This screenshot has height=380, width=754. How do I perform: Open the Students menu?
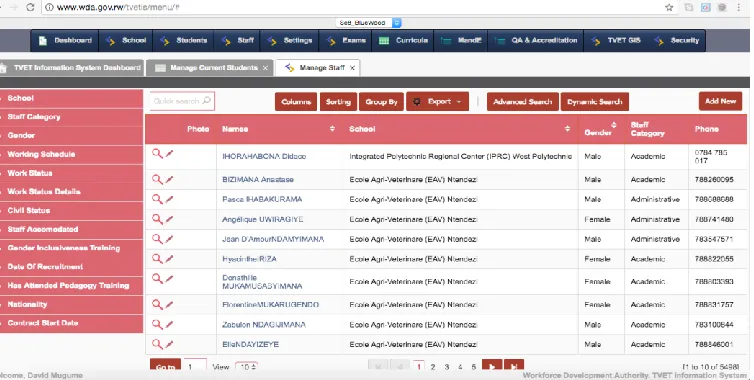tap(184, 40)
